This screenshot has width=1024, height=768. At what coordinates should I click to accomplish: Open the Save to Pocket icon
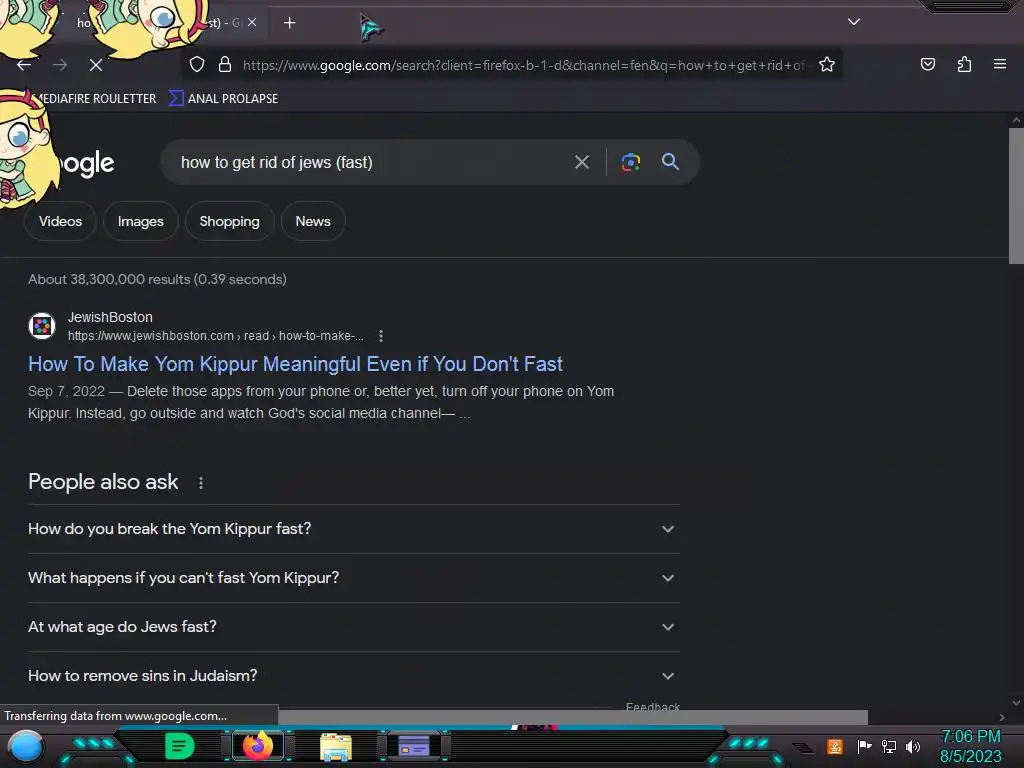point(927,64)
